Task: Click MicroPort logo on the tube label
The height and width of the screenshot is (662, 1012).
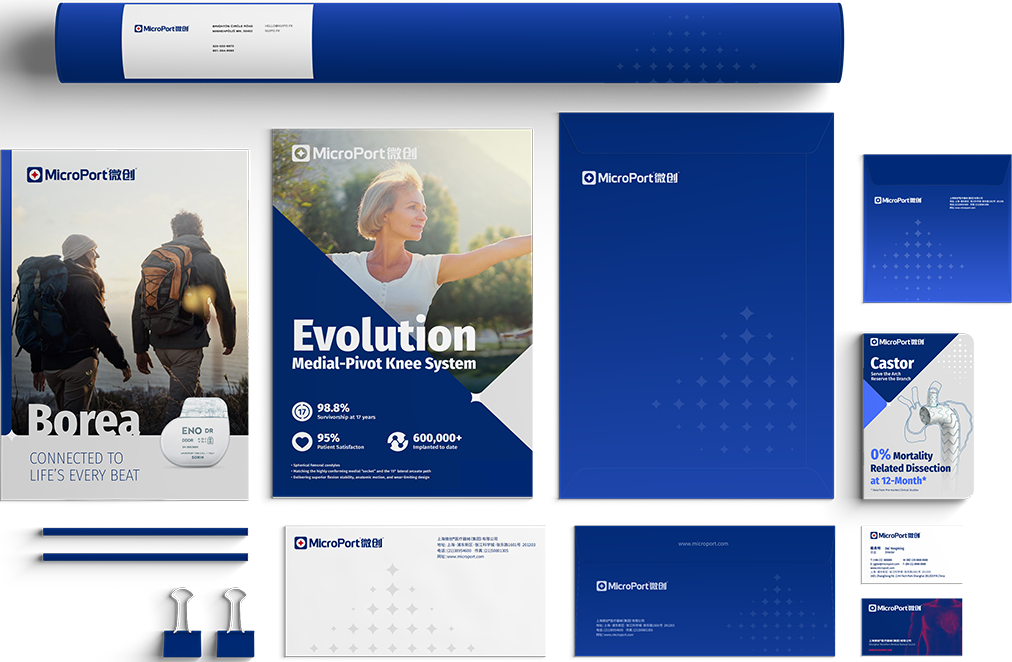Action: (x=161, y=29)
